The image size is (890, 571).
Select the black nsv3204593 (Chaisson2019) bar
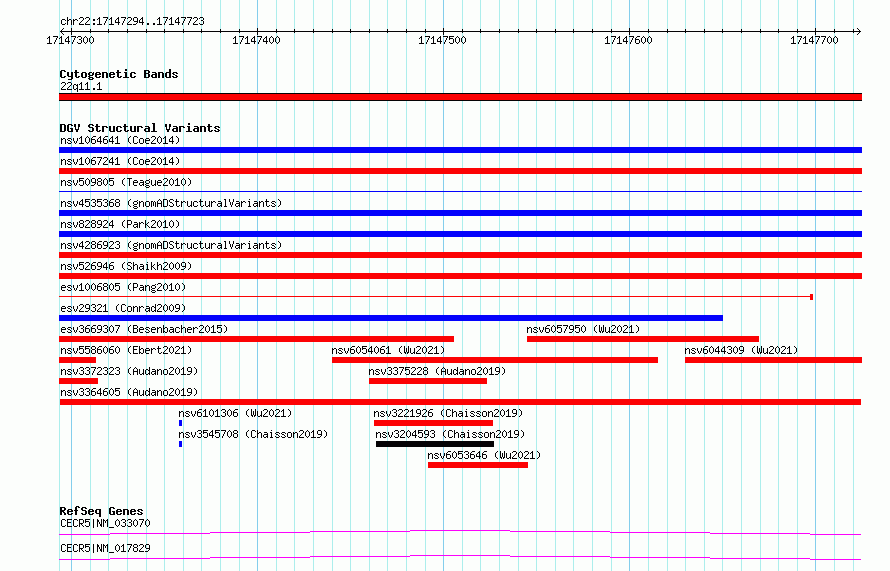click(x=435, y=444)
